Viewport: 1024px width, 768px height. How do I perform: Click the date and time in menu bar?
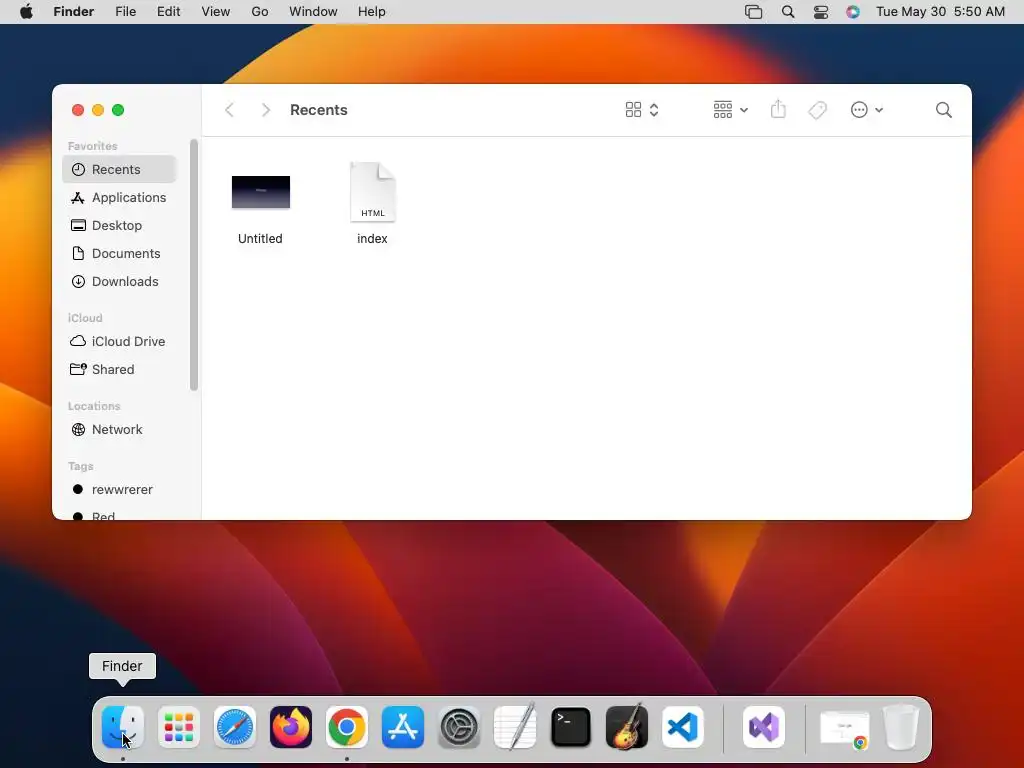pyautogui.click(x=940, y=12)
